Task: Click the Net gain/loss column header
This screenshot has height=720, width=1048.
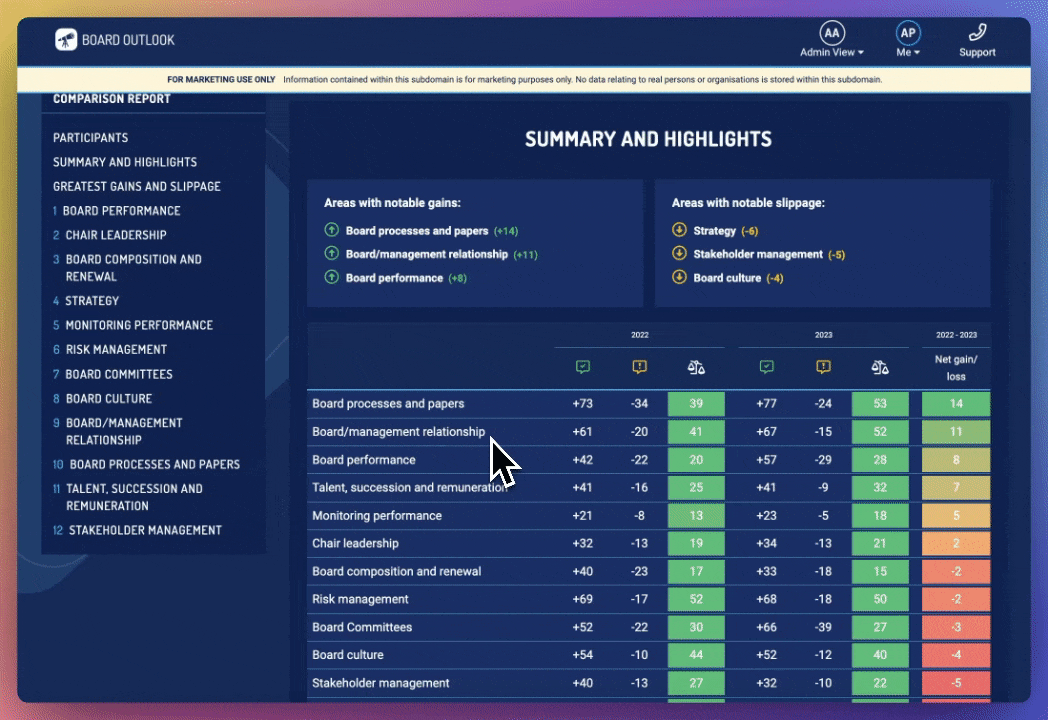Action: (955, 366)
